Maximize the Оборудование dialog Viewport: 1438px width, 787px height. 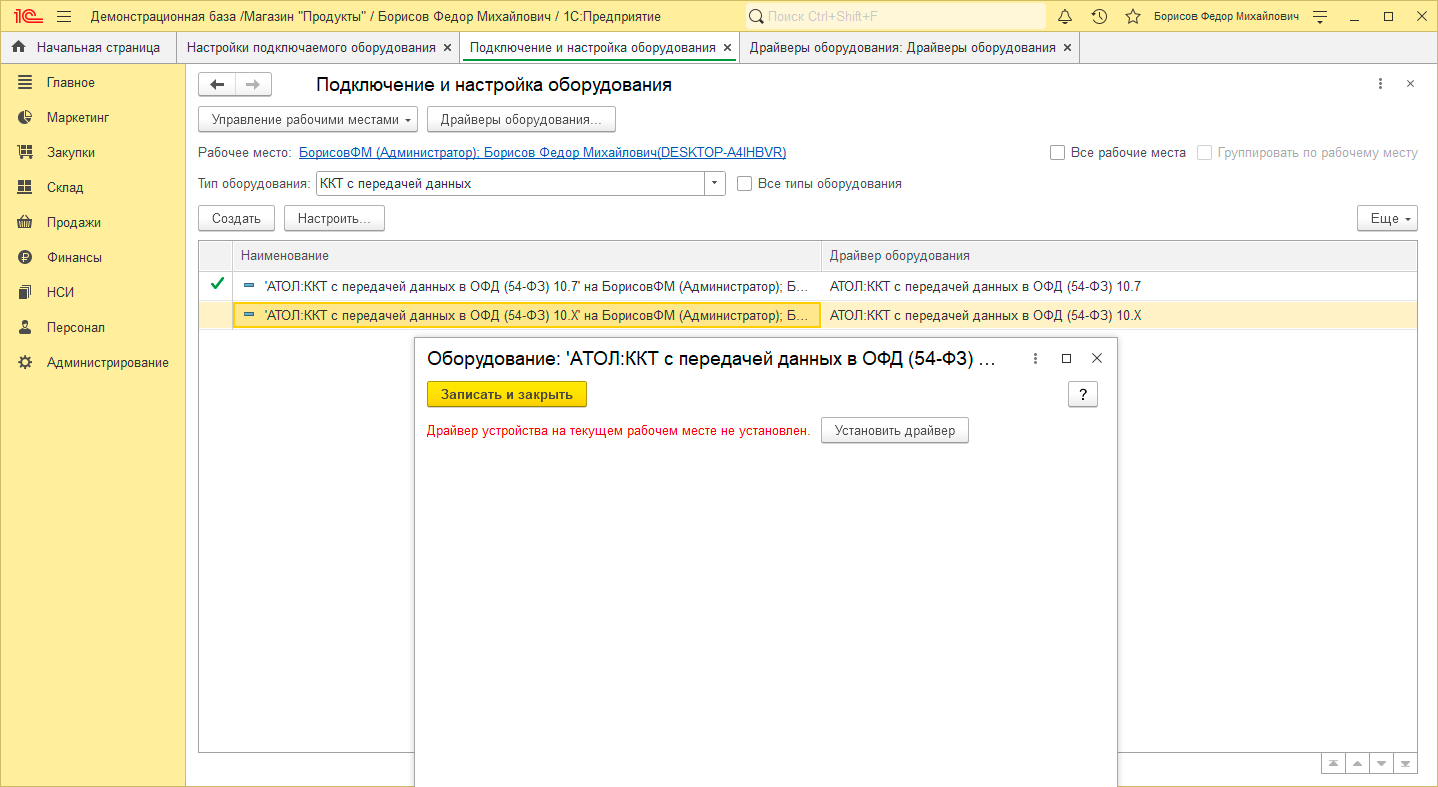(1066, 358)
